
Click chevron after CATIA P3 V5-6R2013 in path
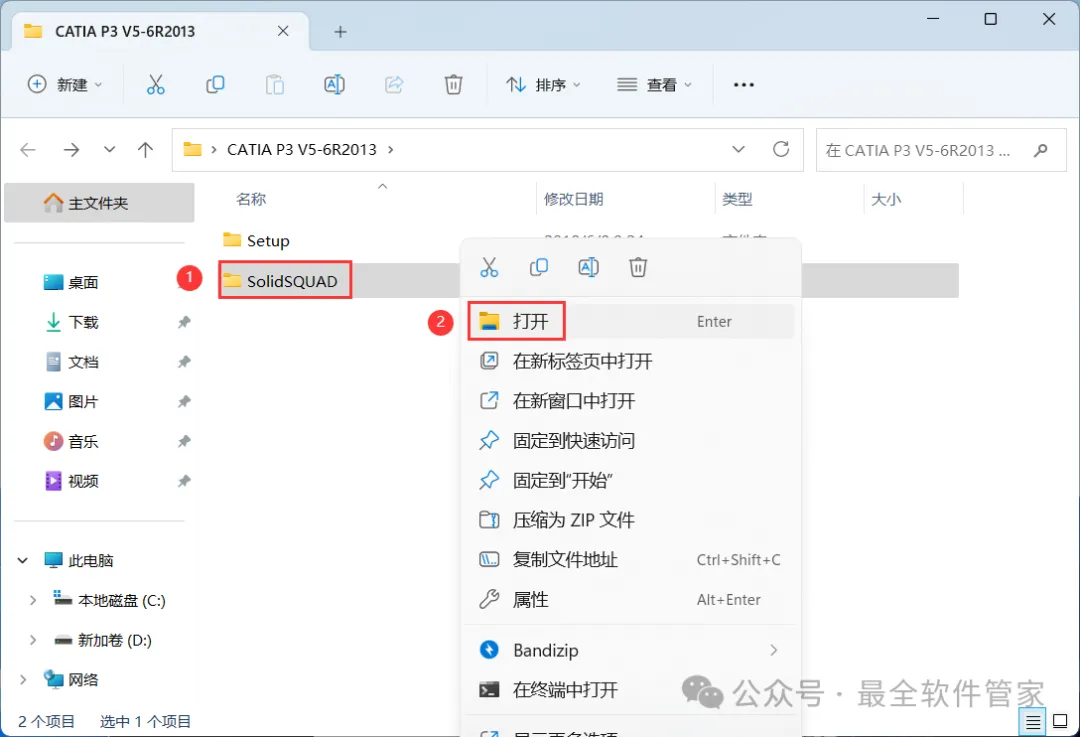pos(391,149)
